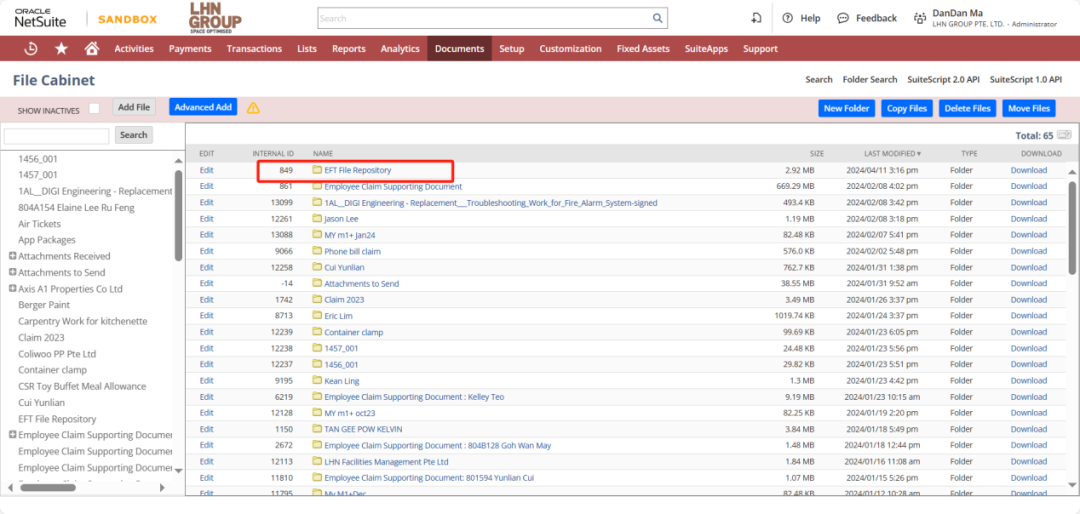Download the Employee Claim Supporting Document folder
The image size is (1080, 514).
tap(1028, 186)
